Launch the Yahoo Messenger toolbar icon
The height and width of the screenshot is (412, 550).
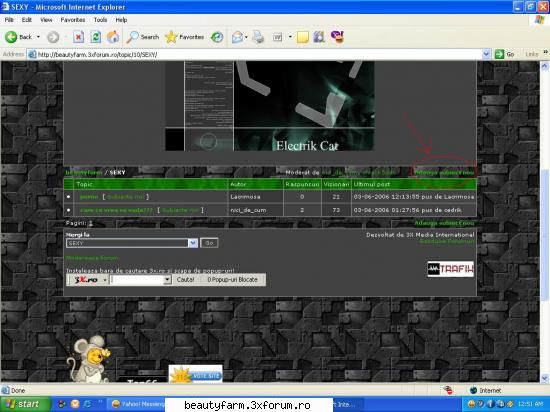pos(337,37)
